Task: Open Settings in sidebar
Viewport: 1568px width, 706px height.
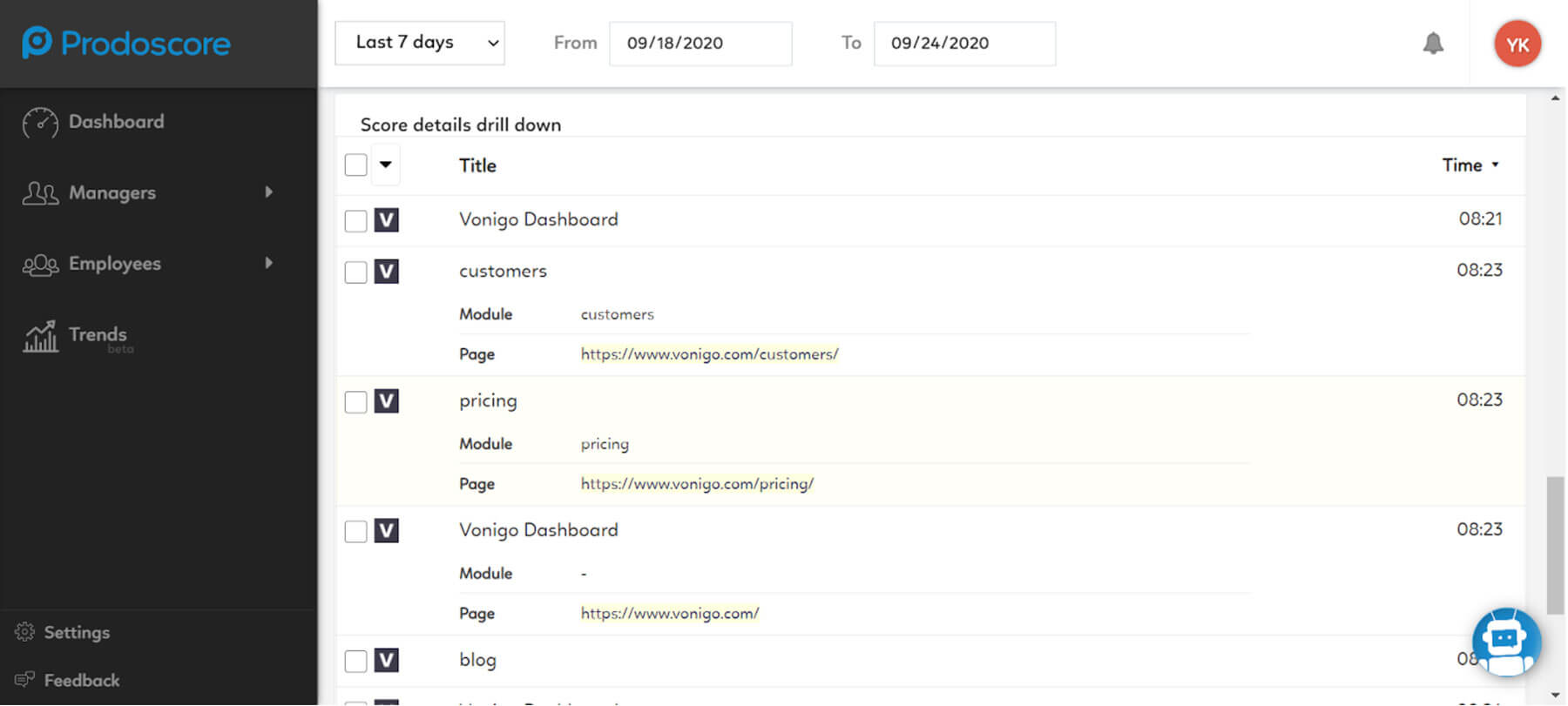Action: [77, 632]
